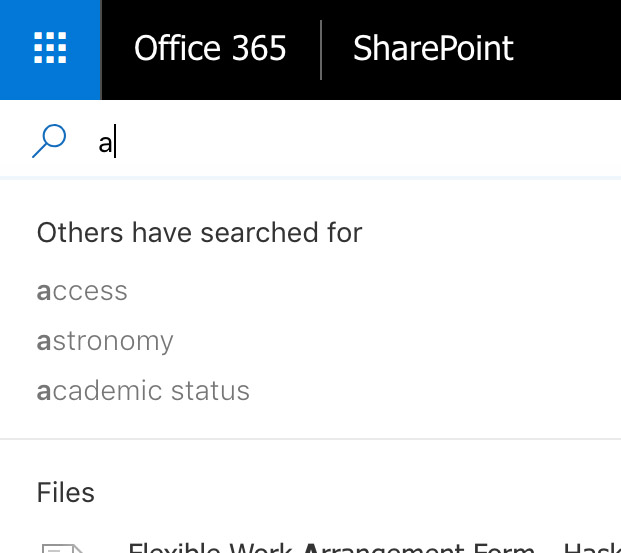
Task: Select the suggested query "astronomy"
Action: pos(105,341)
